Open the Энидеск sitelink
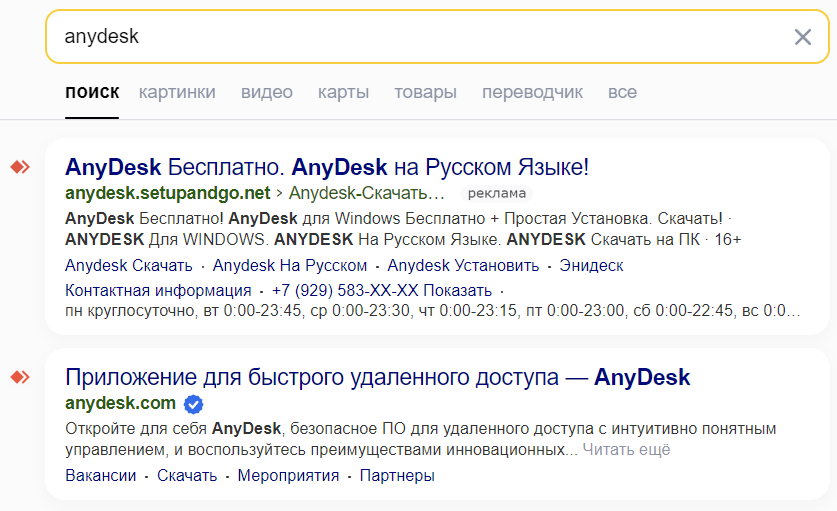 click(x=591, y=265)
